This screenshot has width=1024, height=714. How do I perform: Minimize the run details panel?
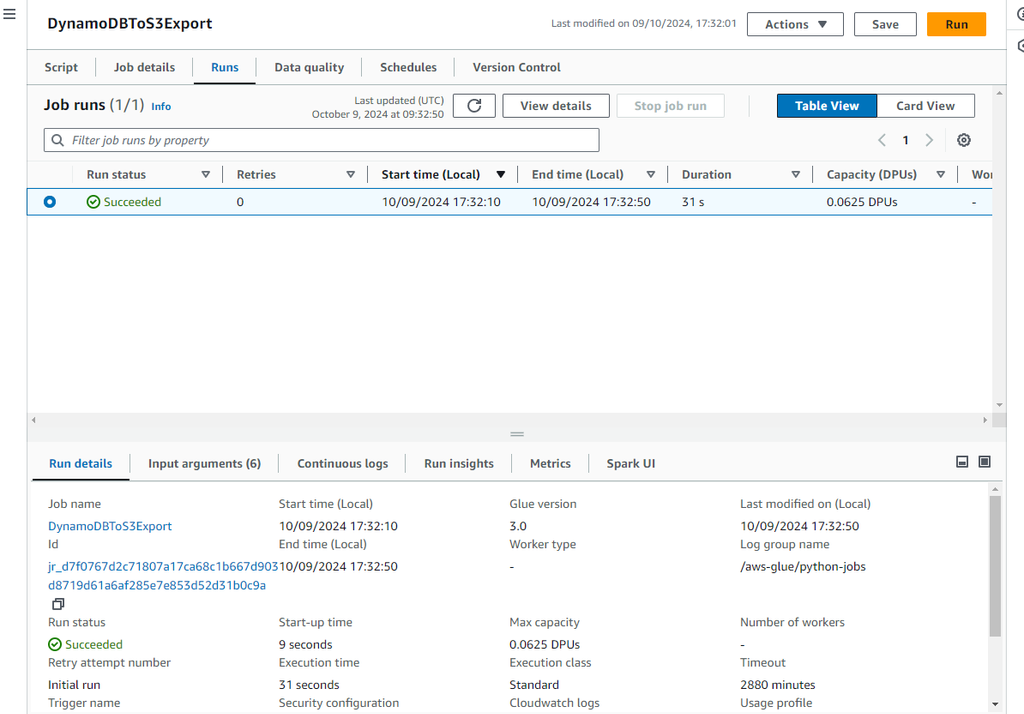(962, 462)
